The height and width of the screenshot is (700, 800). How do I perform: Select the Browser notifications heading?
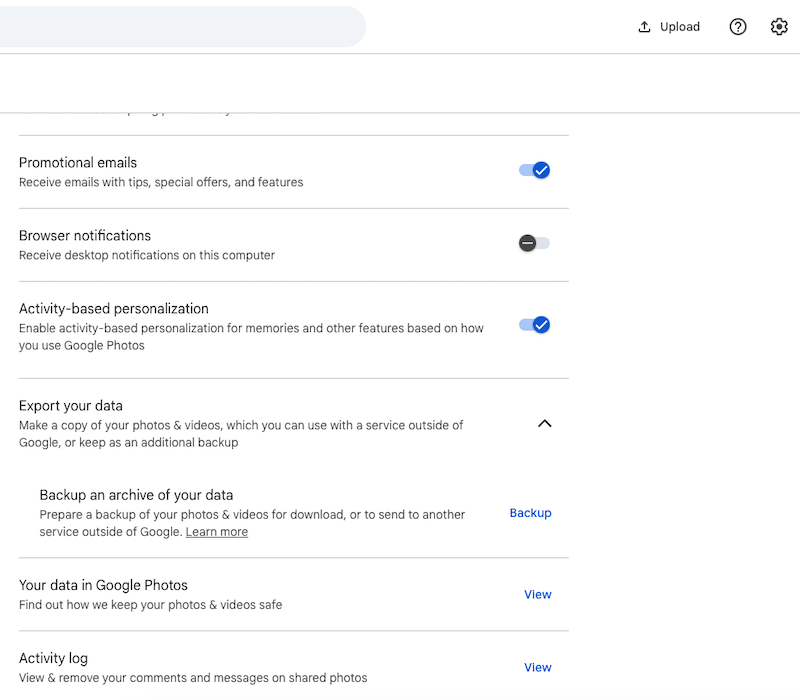85,236
